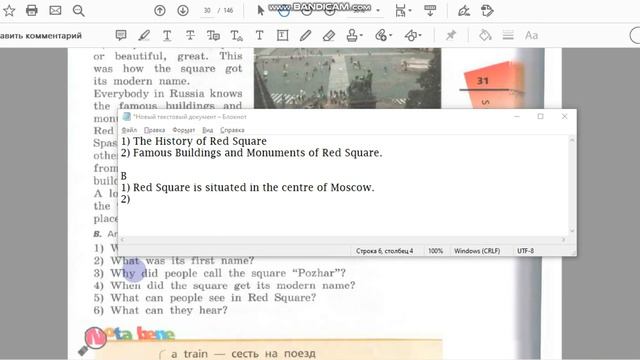Click the 'Строка 6, столбец 4' status entry
The image size is (640, 360).
point(384,251)
